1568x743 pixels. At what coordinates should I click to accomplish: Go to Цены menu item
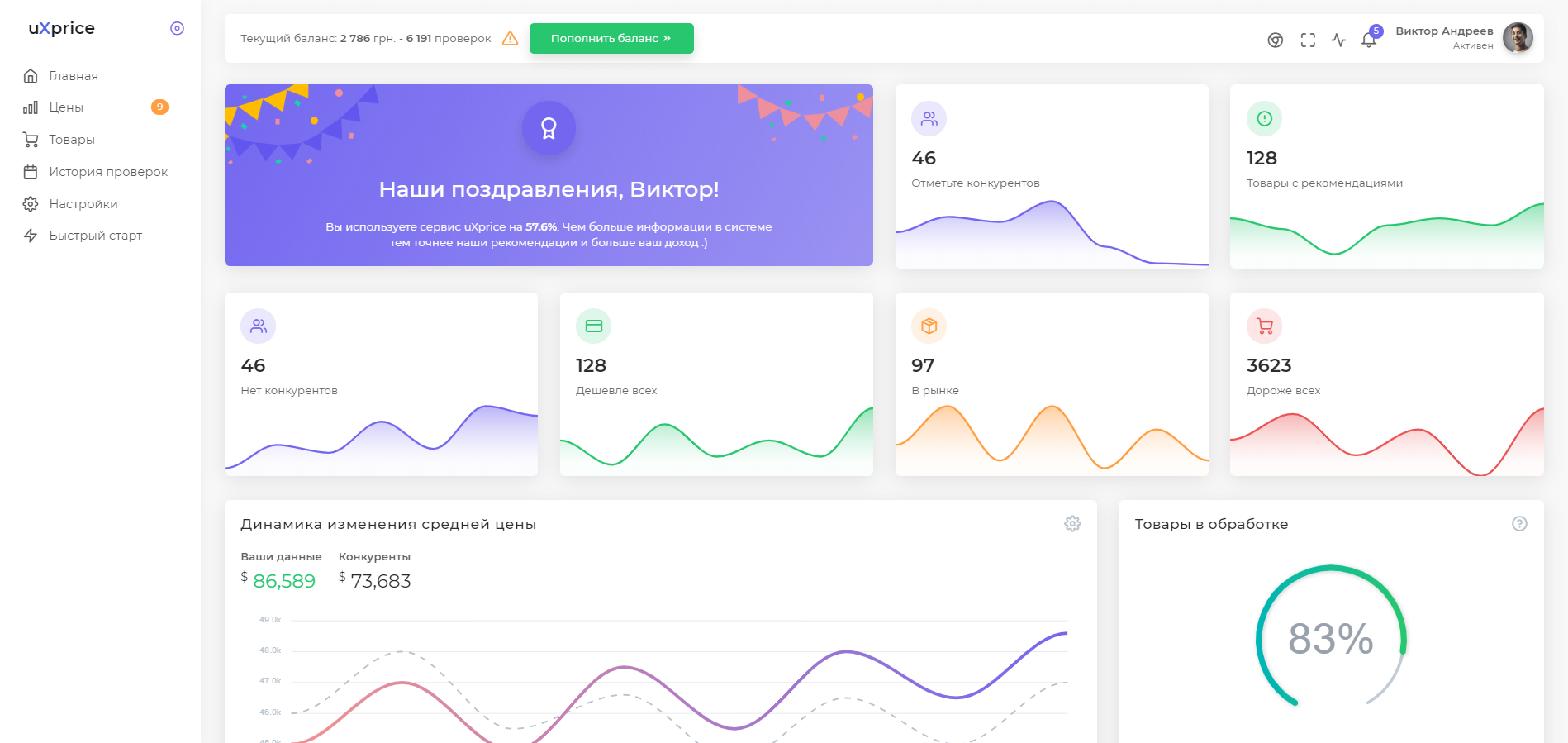pyautogui.click(x=66, y=107)
